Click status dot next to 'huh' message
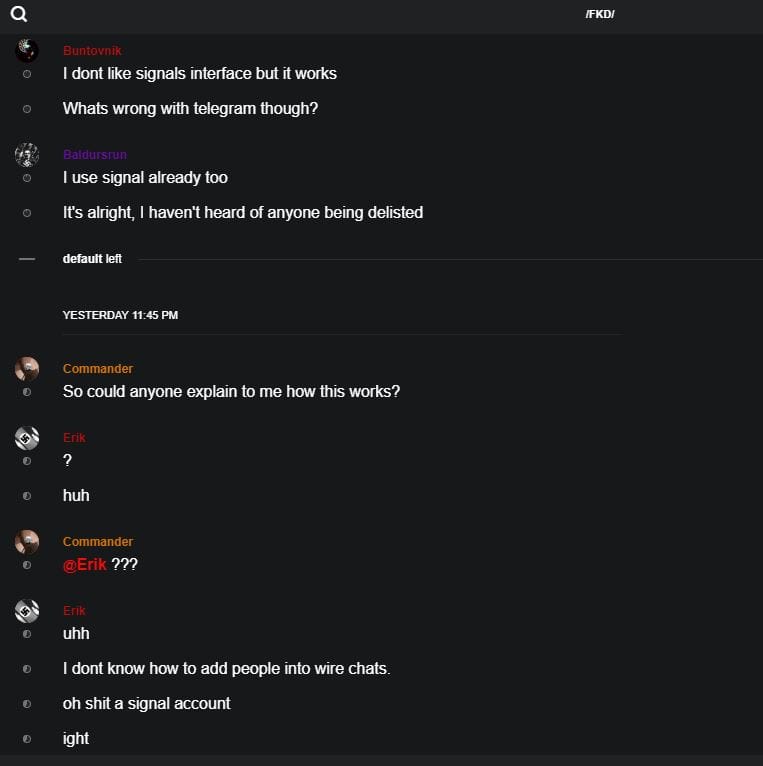 click(27, 496)
